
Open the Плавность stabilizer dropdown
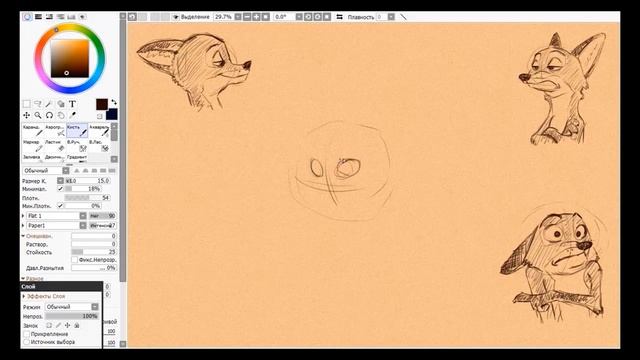(x=391, y=17)
